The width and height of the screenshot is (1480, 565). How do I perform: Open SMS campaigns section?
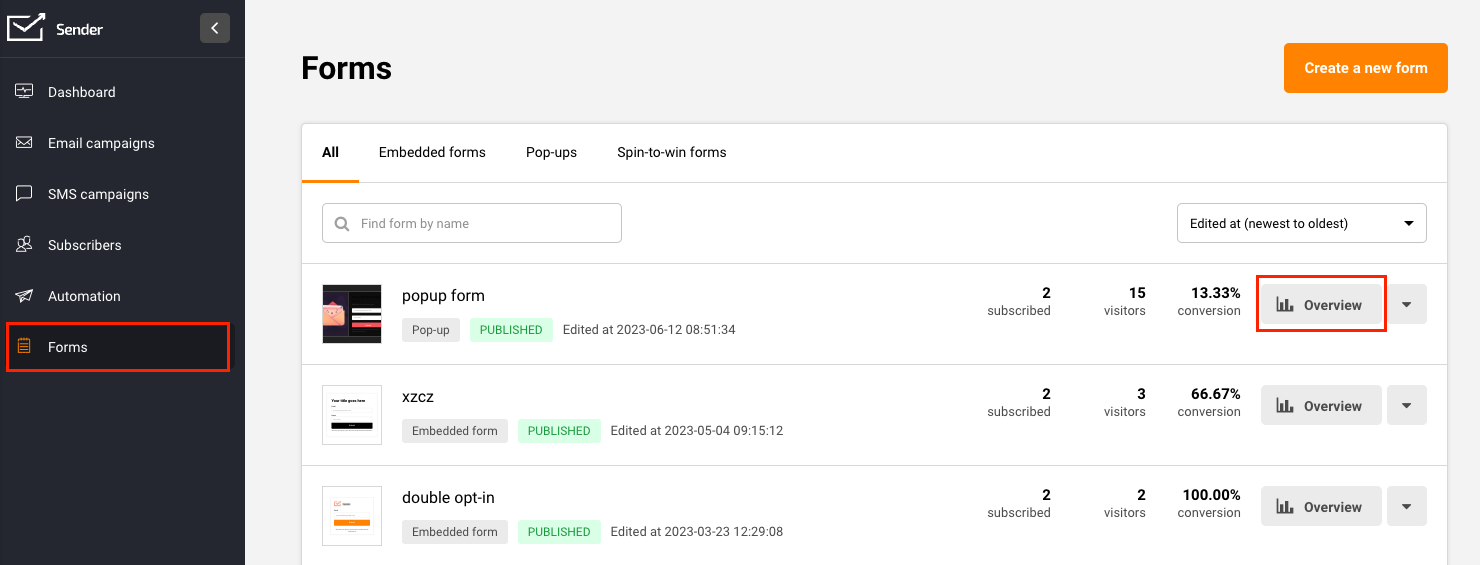[98, 194]
